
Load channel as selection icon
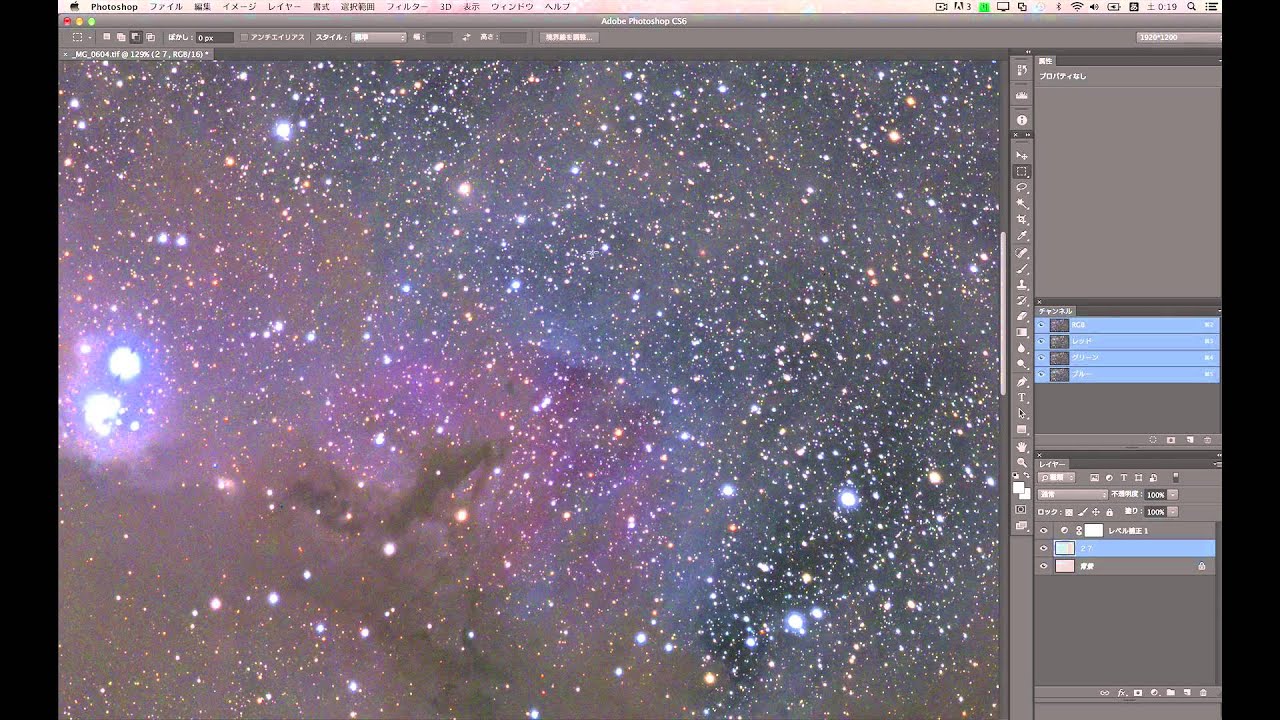pos(1153,440)
